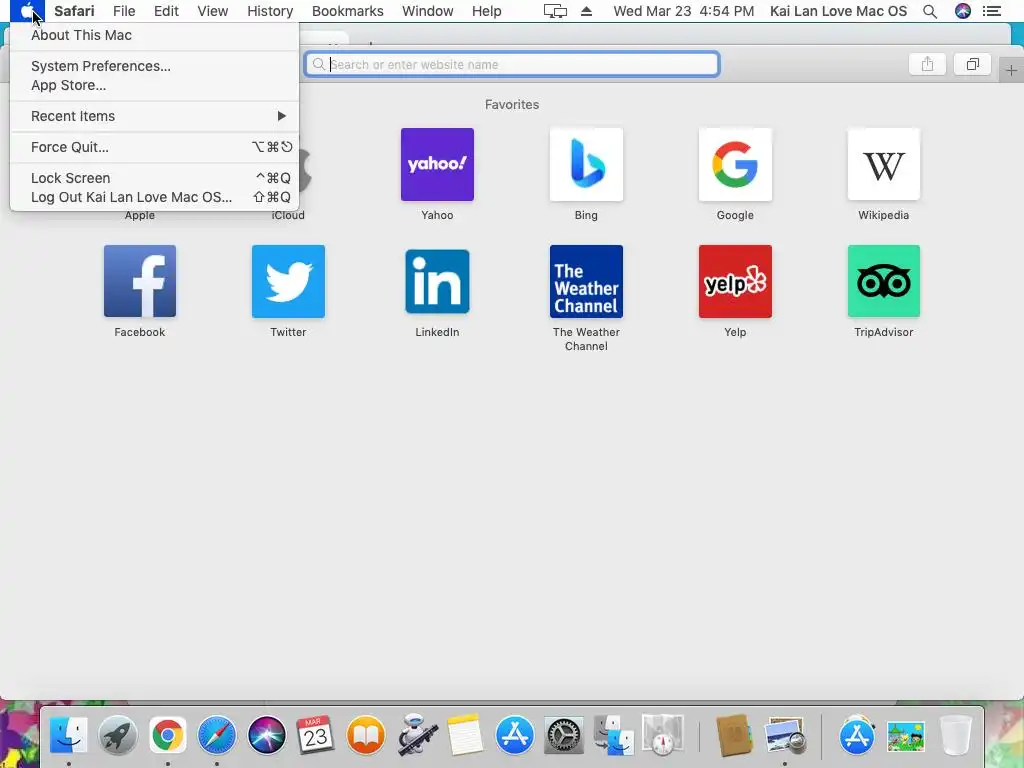Viewport: 1024px width, 768px height.
Task: Select Force Quit… menu item
Action: (x=155, y=147)
